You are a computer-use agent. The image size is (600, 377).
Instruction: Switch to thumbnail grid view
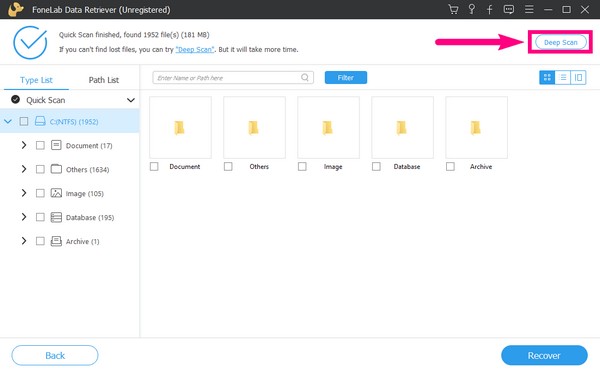click(x=547, y=78)
